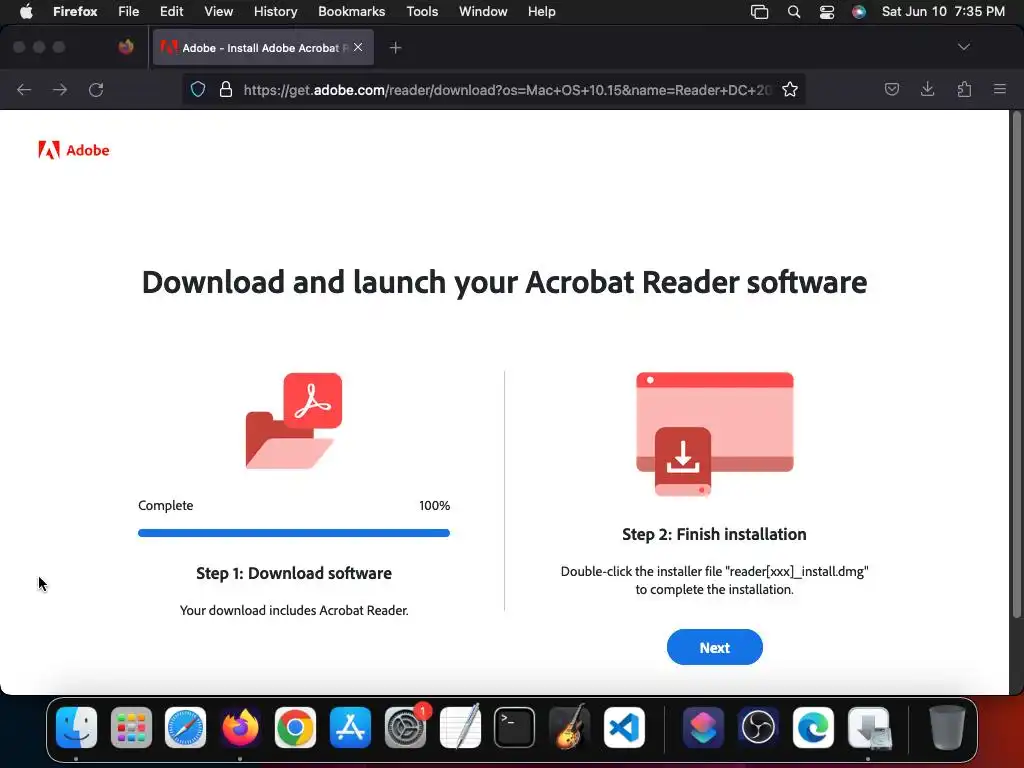Click the blue download progress bar
Viewport: 1024px width, 768px height.
click(x=294, y=533)
